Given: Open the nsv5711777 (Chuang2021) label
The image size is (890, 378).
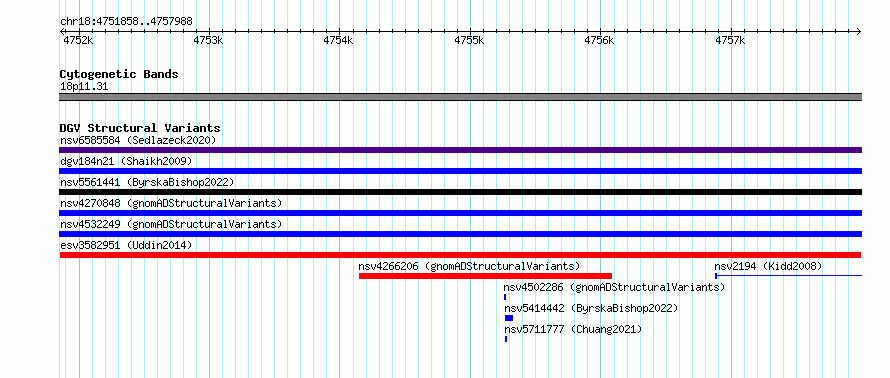Looking at the screenshot, I should 573,329.
